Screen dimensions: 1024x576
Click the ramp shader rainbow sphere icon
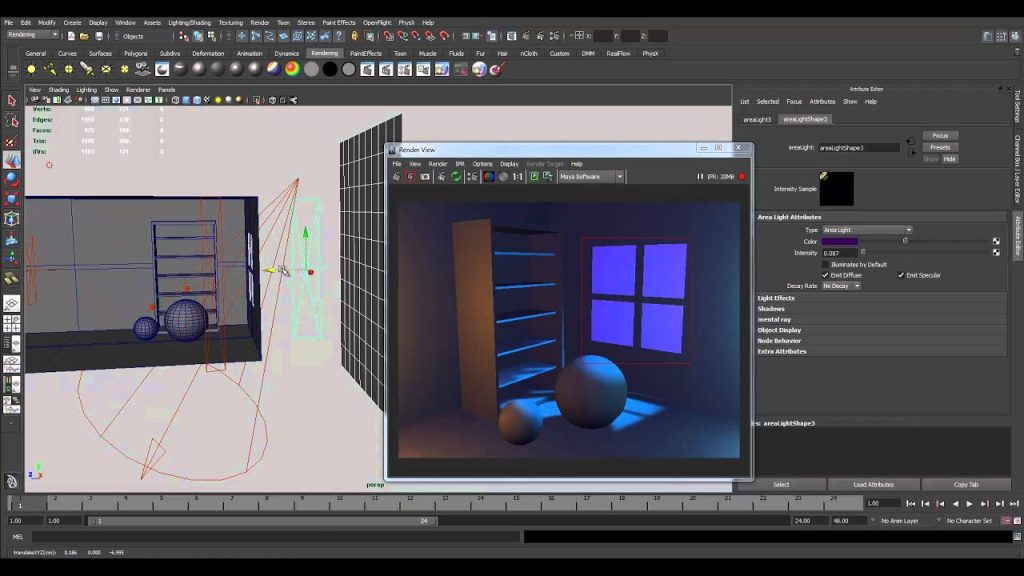(x=292, y=69)
